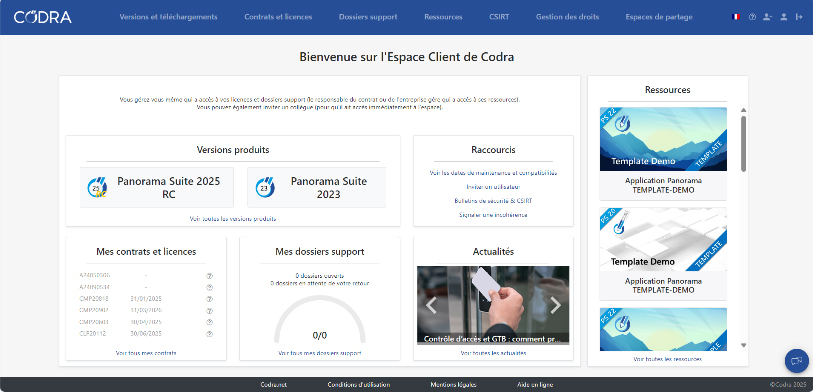Open Versions et téléchargements menu
813x392 pixels.
169,17
